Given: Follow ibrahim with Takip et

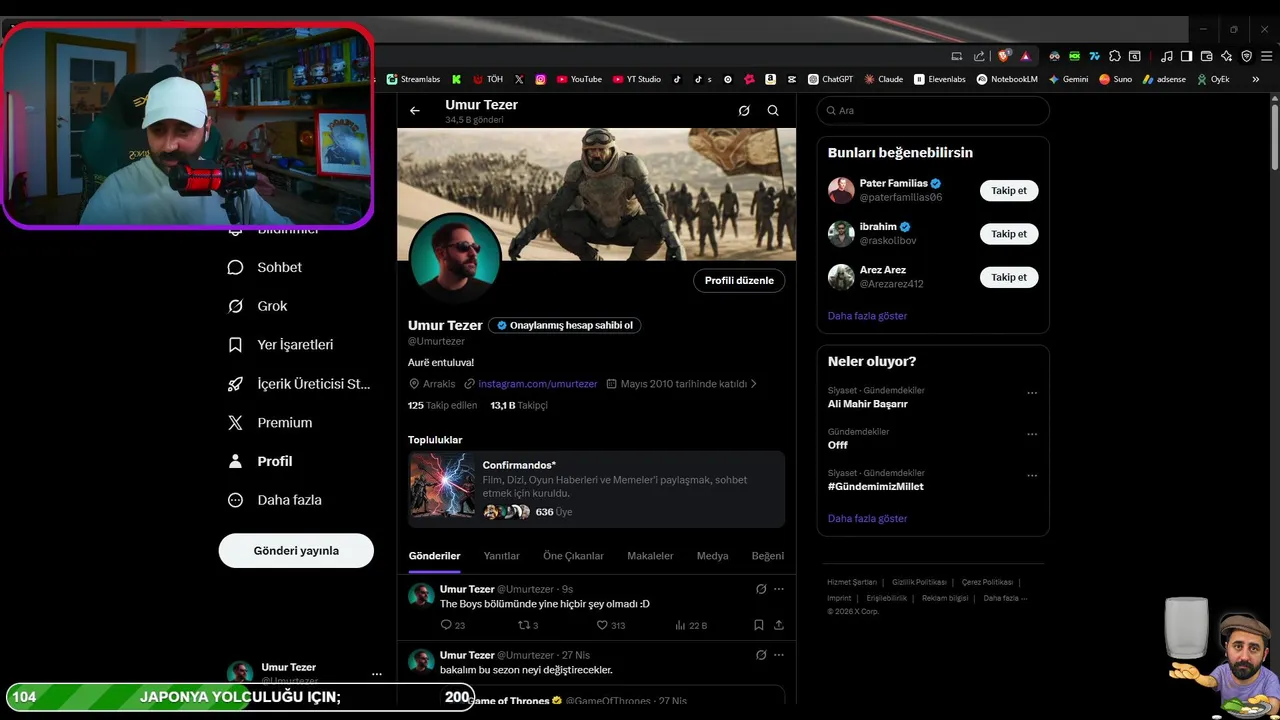Looking at the screenshot, I should coord(1009,234).
